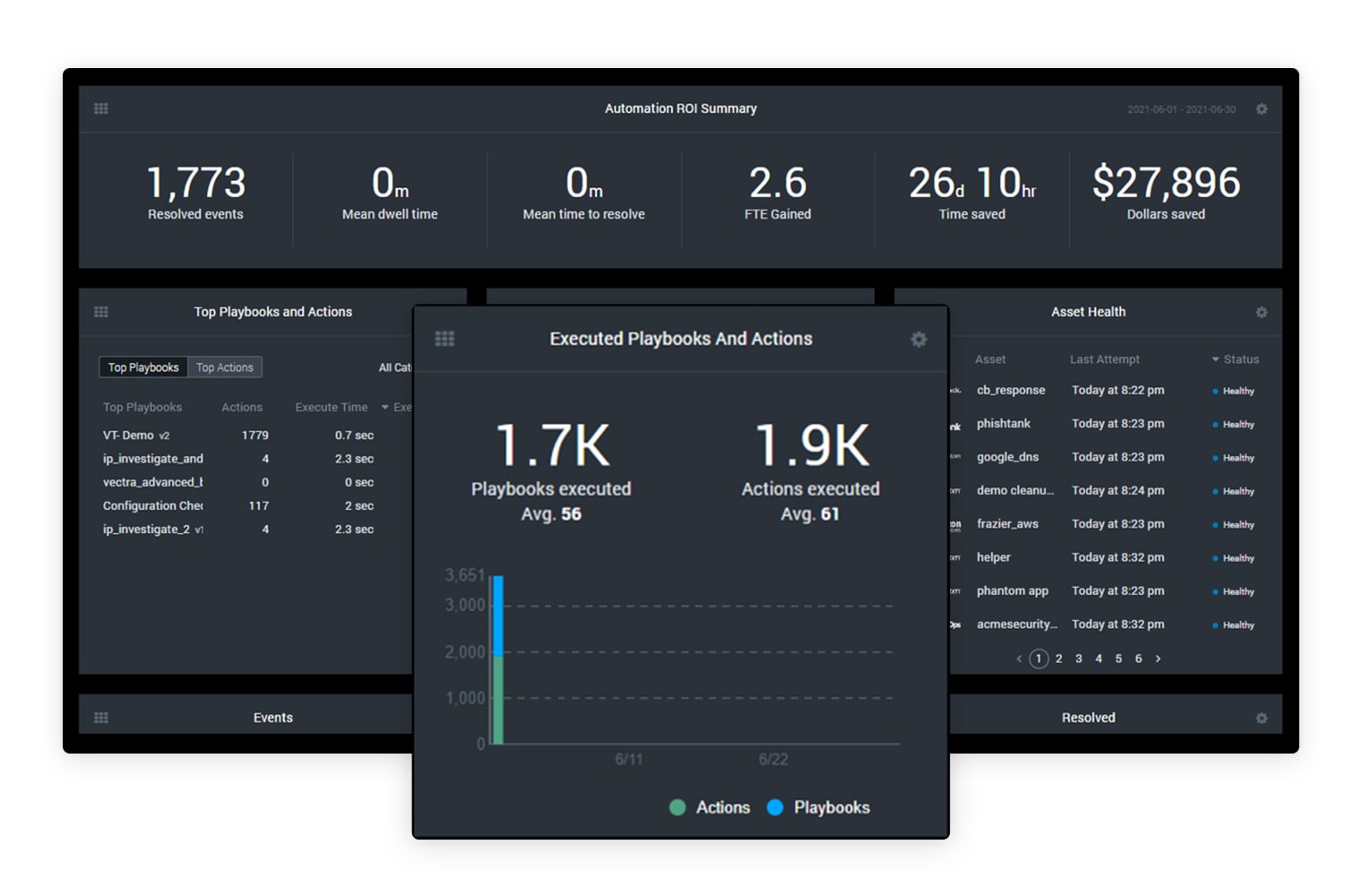Click the blue Playbooks bar segment in chart
The image size is (1362, 896).
[498, 616]
